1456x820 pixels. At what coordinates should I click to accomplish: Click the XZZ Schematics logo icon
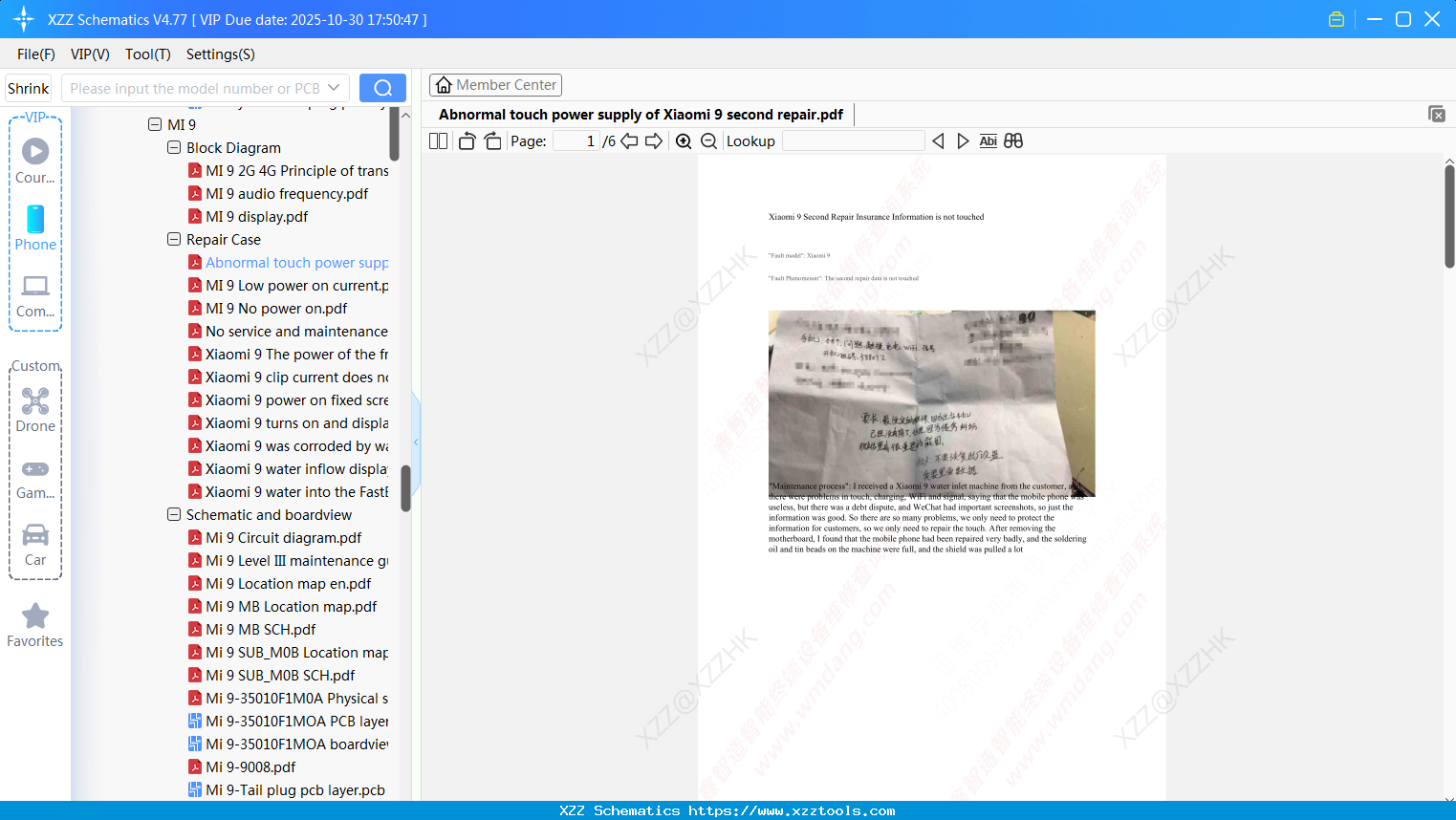(x=24, y=19)
